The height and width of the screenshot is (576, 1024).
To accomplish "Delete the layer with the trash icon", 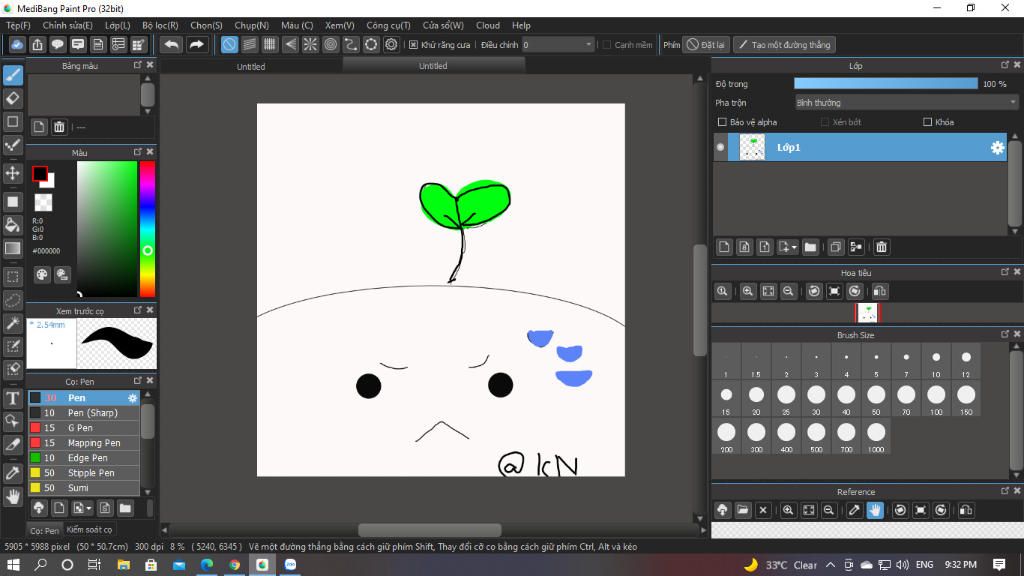I will pos(881,247).
